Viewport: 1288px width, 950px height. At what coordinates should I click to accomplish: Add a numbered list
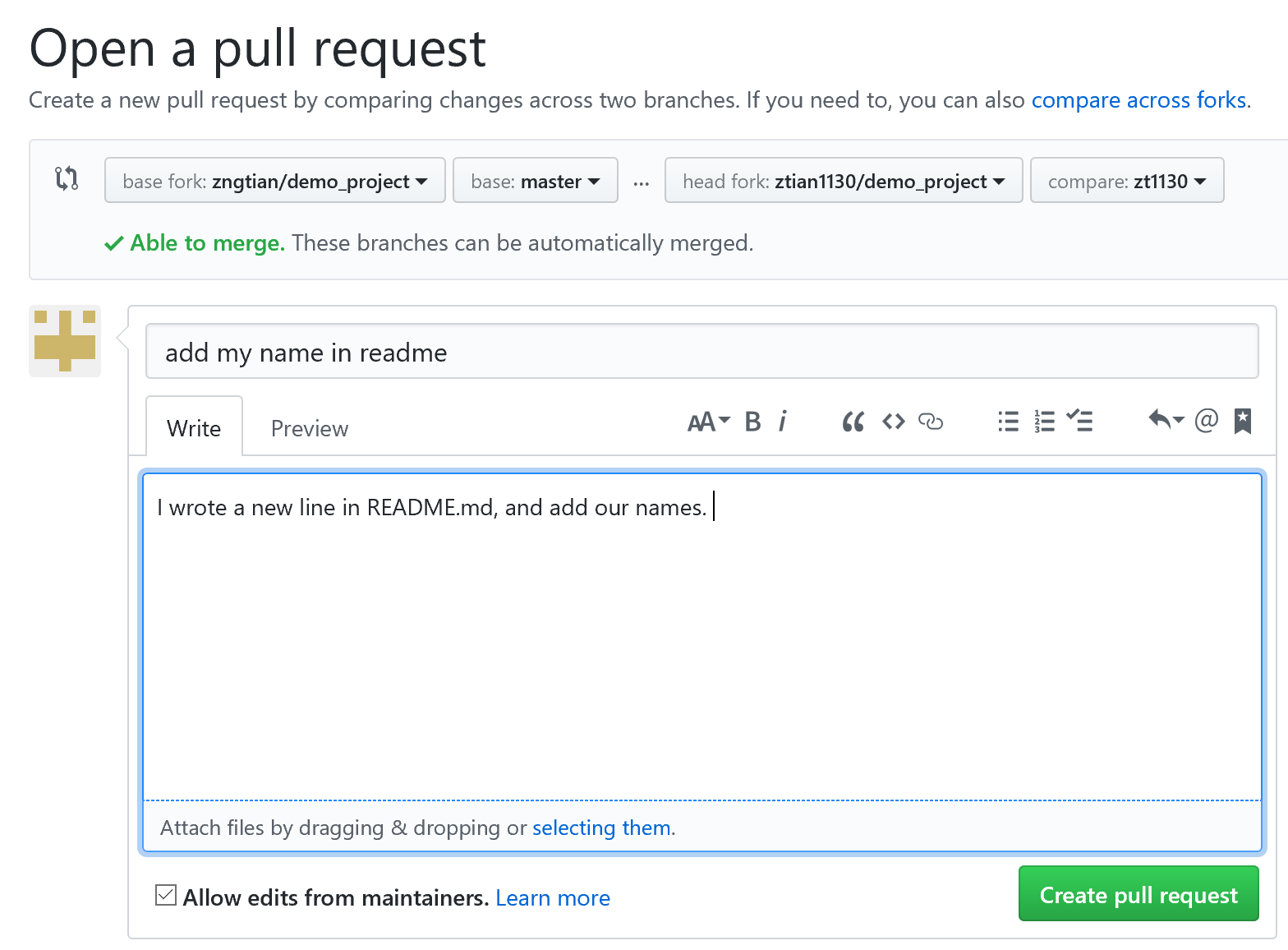(1044, 422)
